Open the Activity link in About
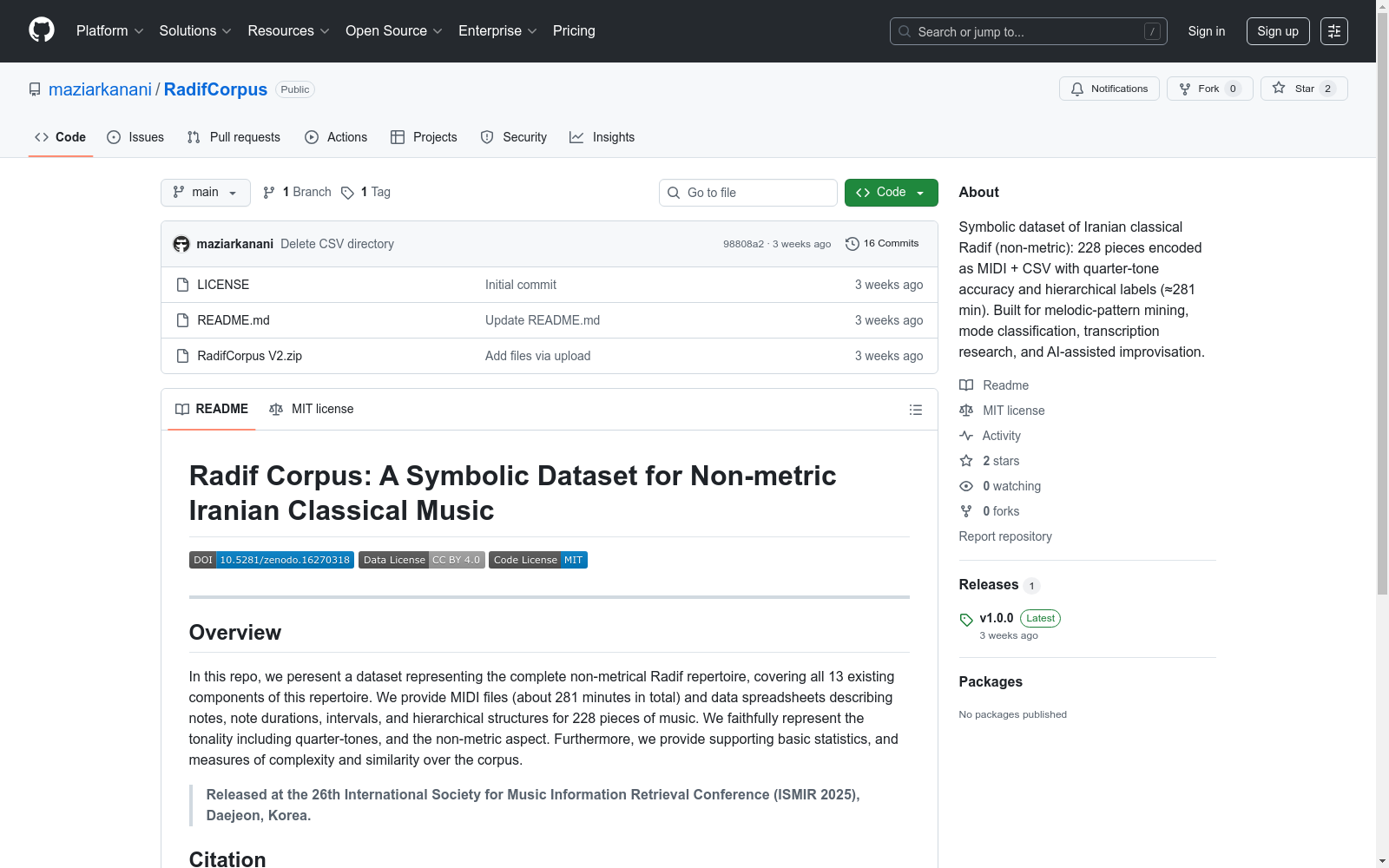 tap(990, 436)
